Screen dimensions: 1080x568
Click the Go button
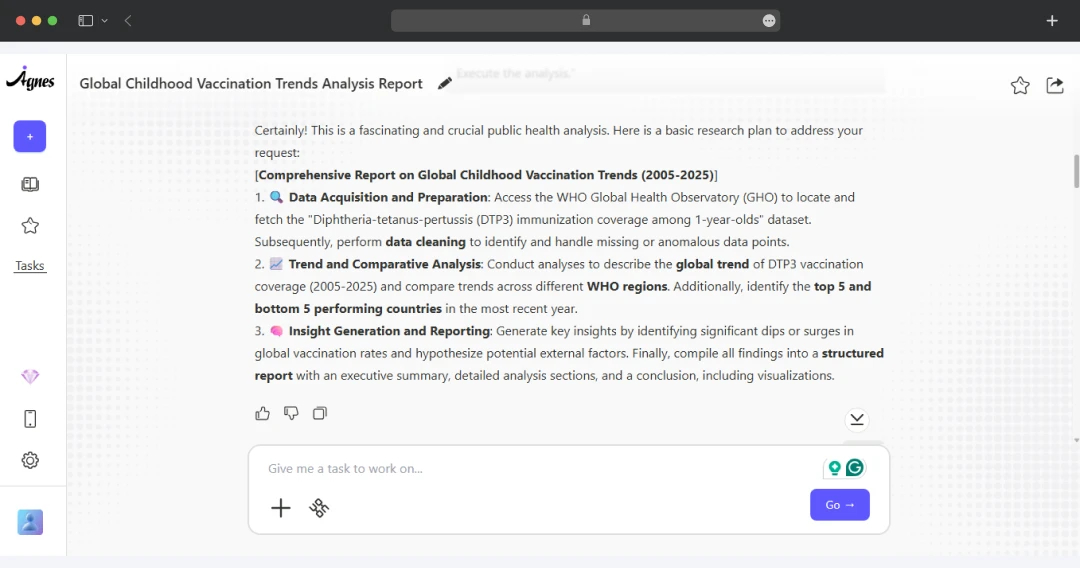click(x=840, y=505)
